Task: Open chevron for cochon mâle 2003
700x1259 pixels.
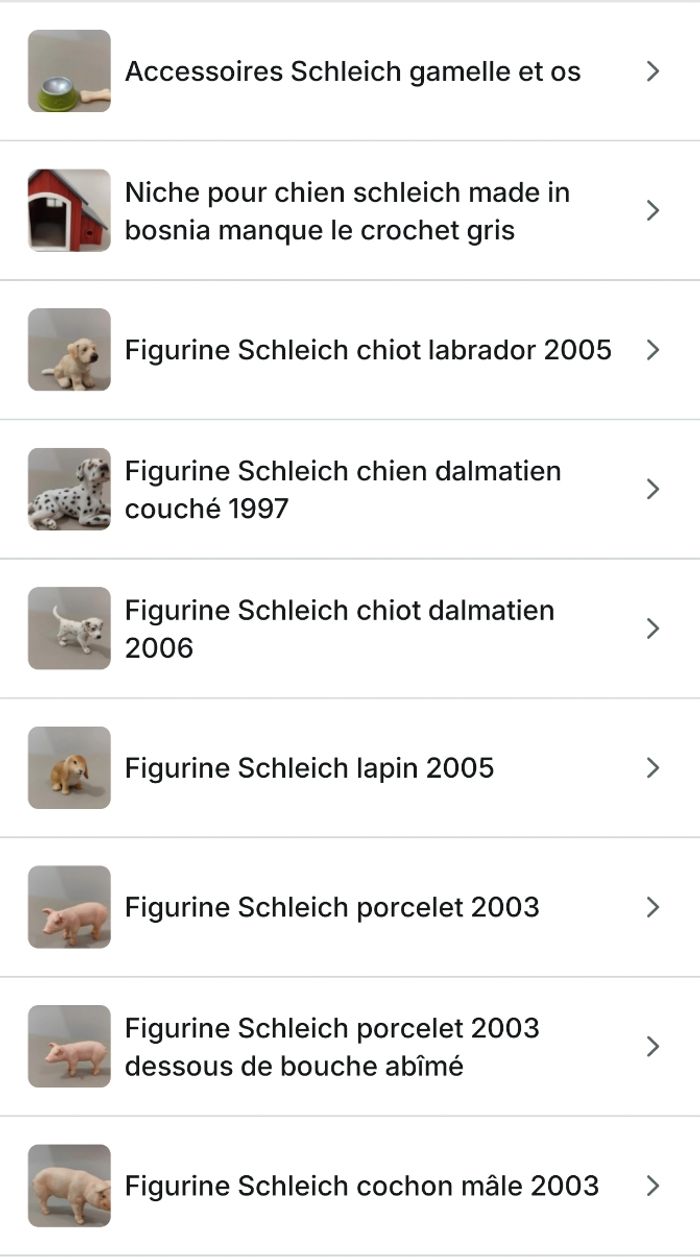Action: coord(653,1185)
